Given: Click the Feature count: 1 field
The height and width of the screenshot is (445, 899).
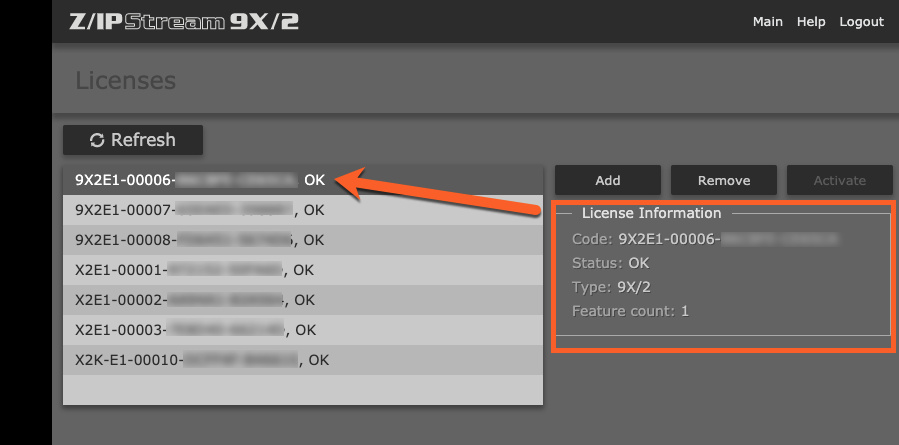Looking at the screenshot, I should click(x=630, y=311).
